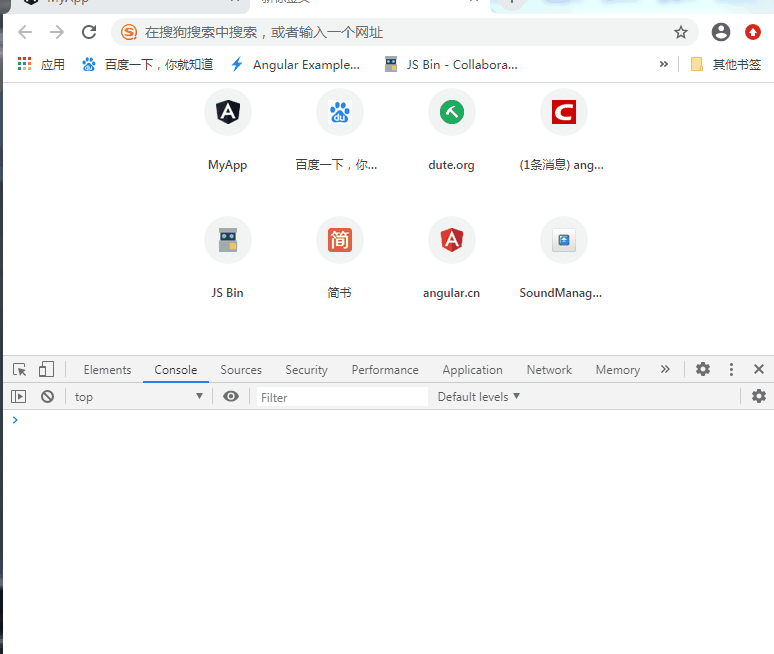Go back using the browser back arrow

25,33
